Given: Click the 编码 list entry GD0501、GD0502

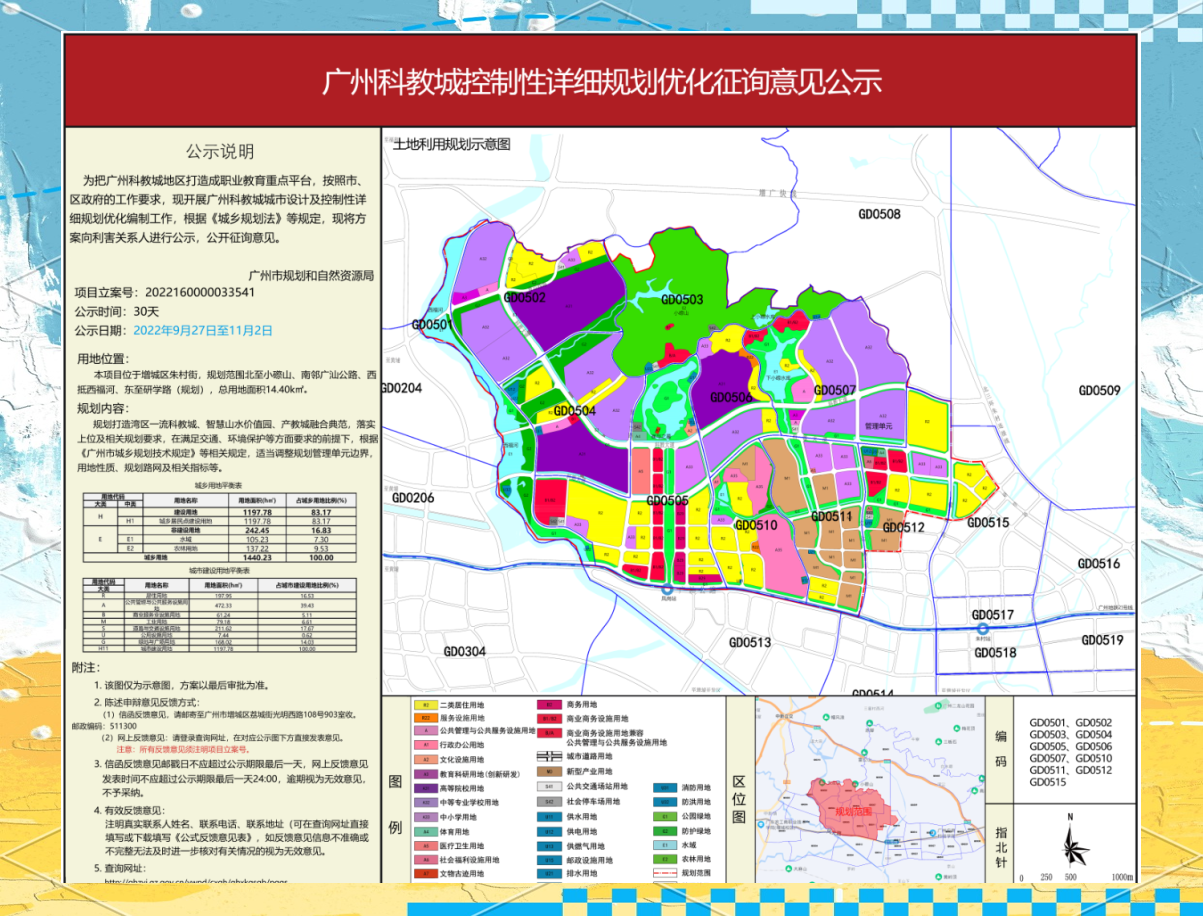Looking at the screenshot, I should [1070, 722].
